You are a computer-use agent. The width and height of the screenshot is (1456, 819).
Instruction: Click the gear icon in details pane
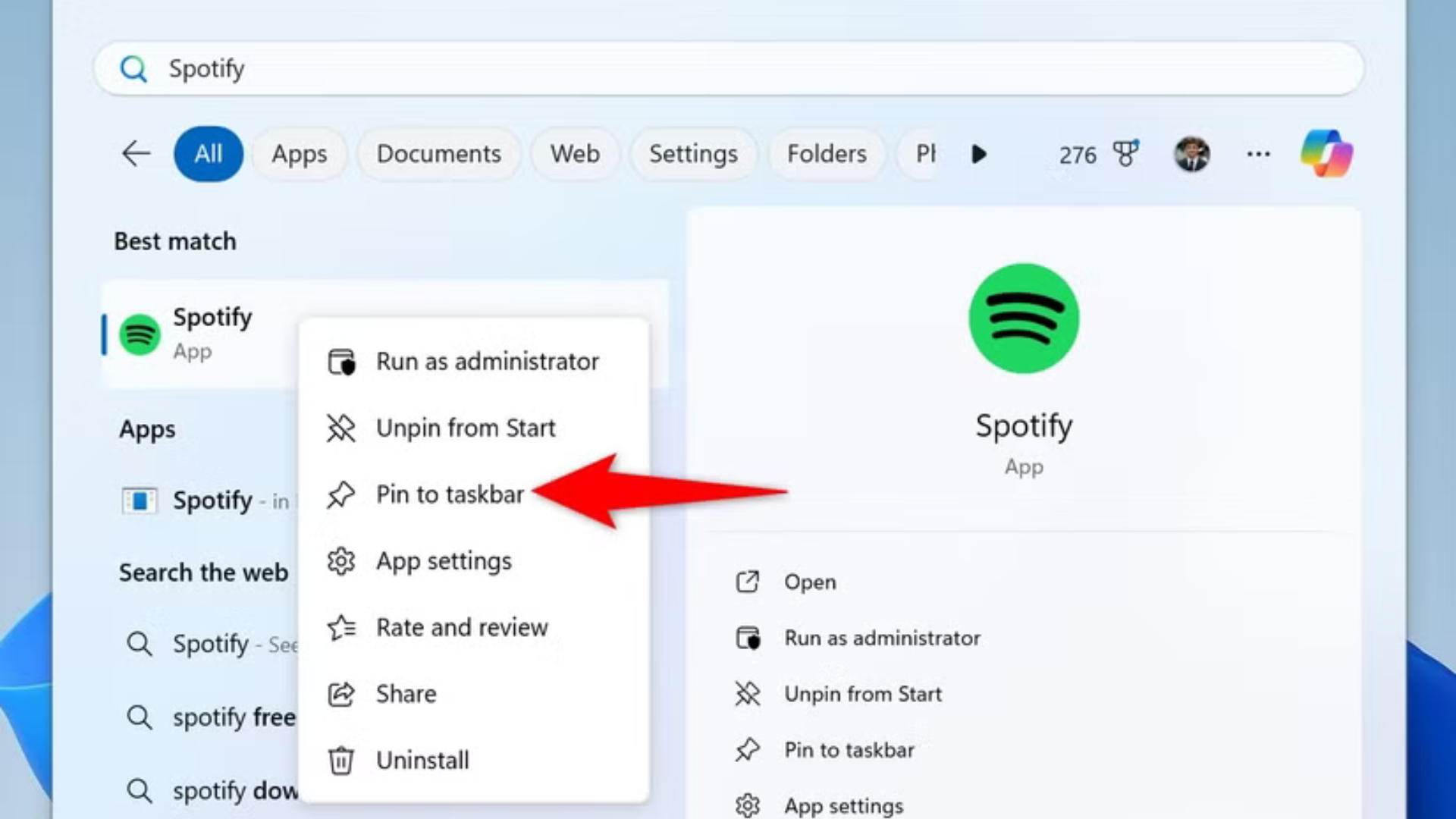(x=748, y=805)
